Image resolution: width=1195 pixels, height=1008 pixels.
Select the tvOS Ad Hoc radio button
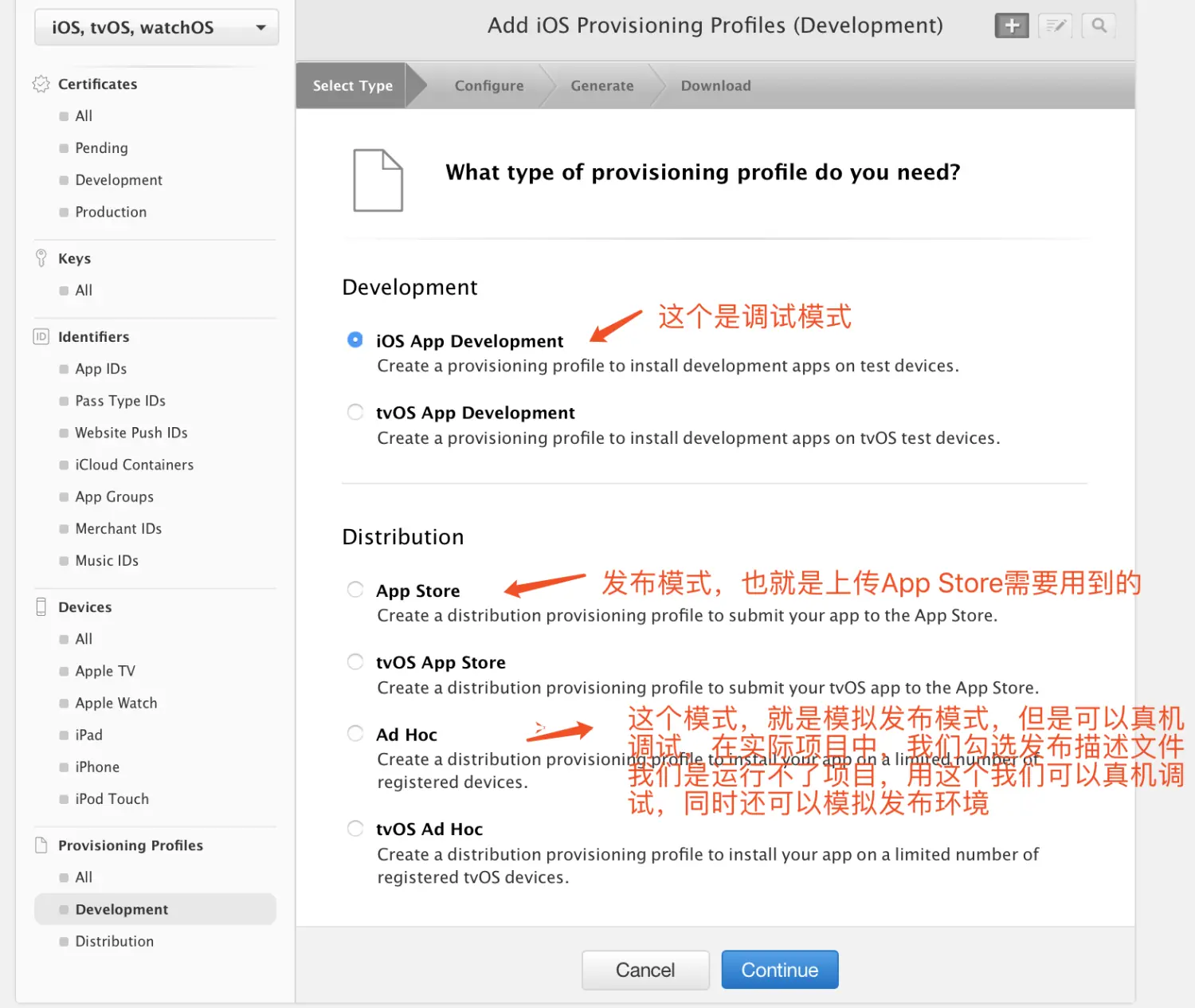click(355, 828)
